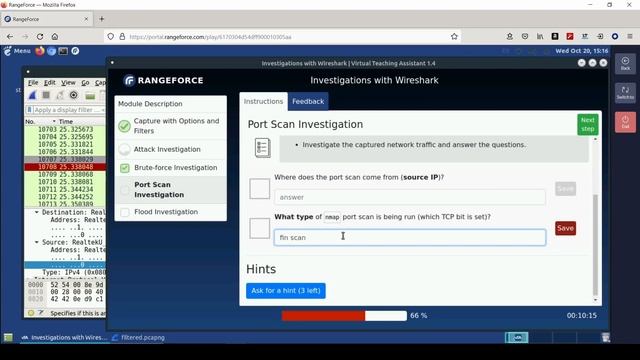Click Ask for a hint button
The image size is (640, 360).
pyautogui.click(x=286, y=291)
